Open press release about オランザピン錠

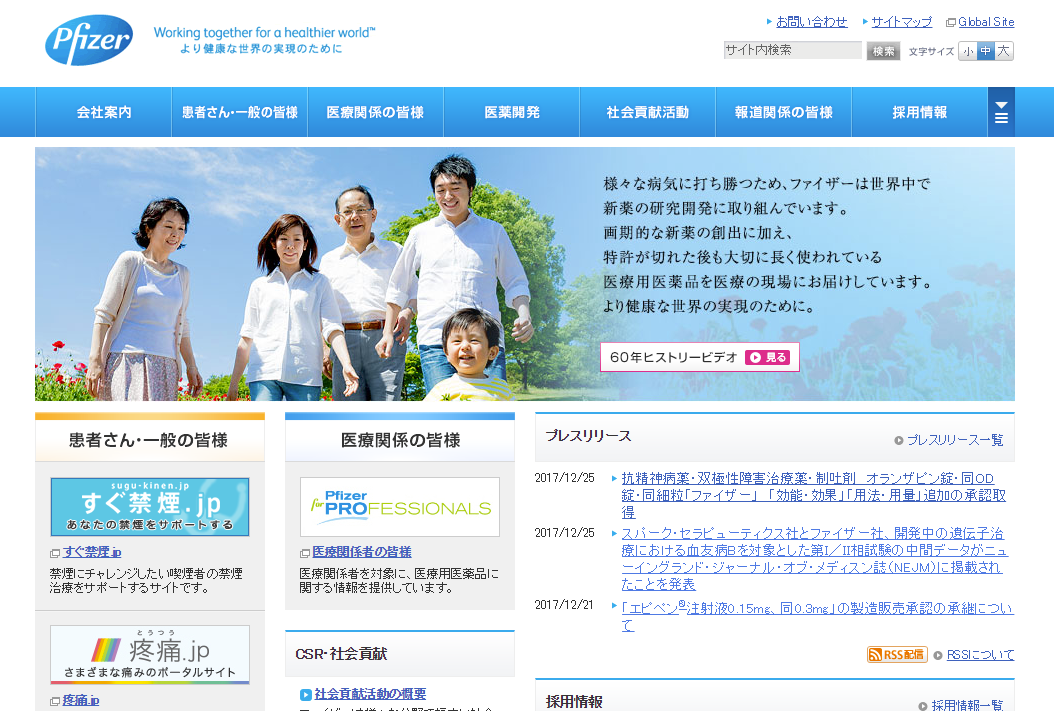tap(813, 495)
